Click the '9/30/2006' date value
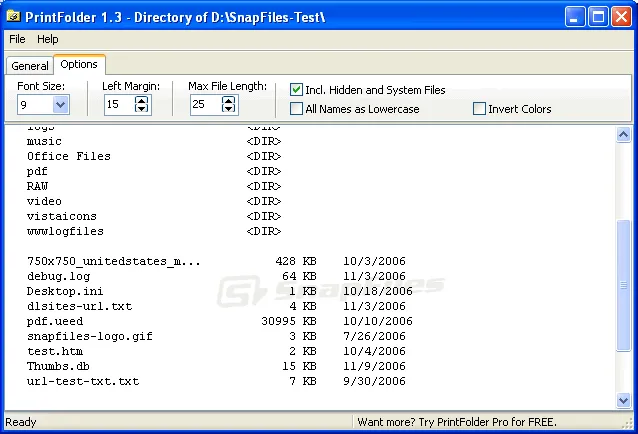 pos(374,382)
